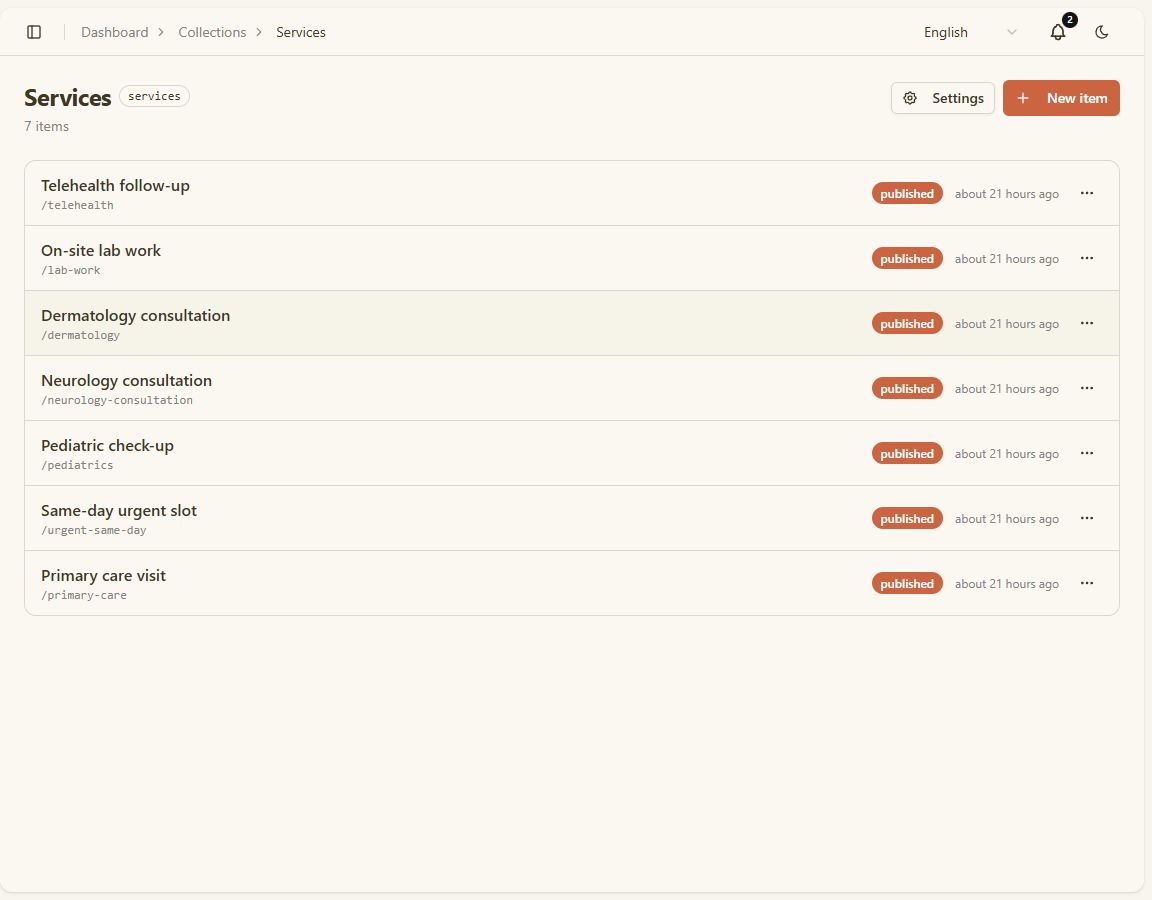This screenshot has height=900, width=1152.
Task: Create a New item
Action: coord(1061,98)
